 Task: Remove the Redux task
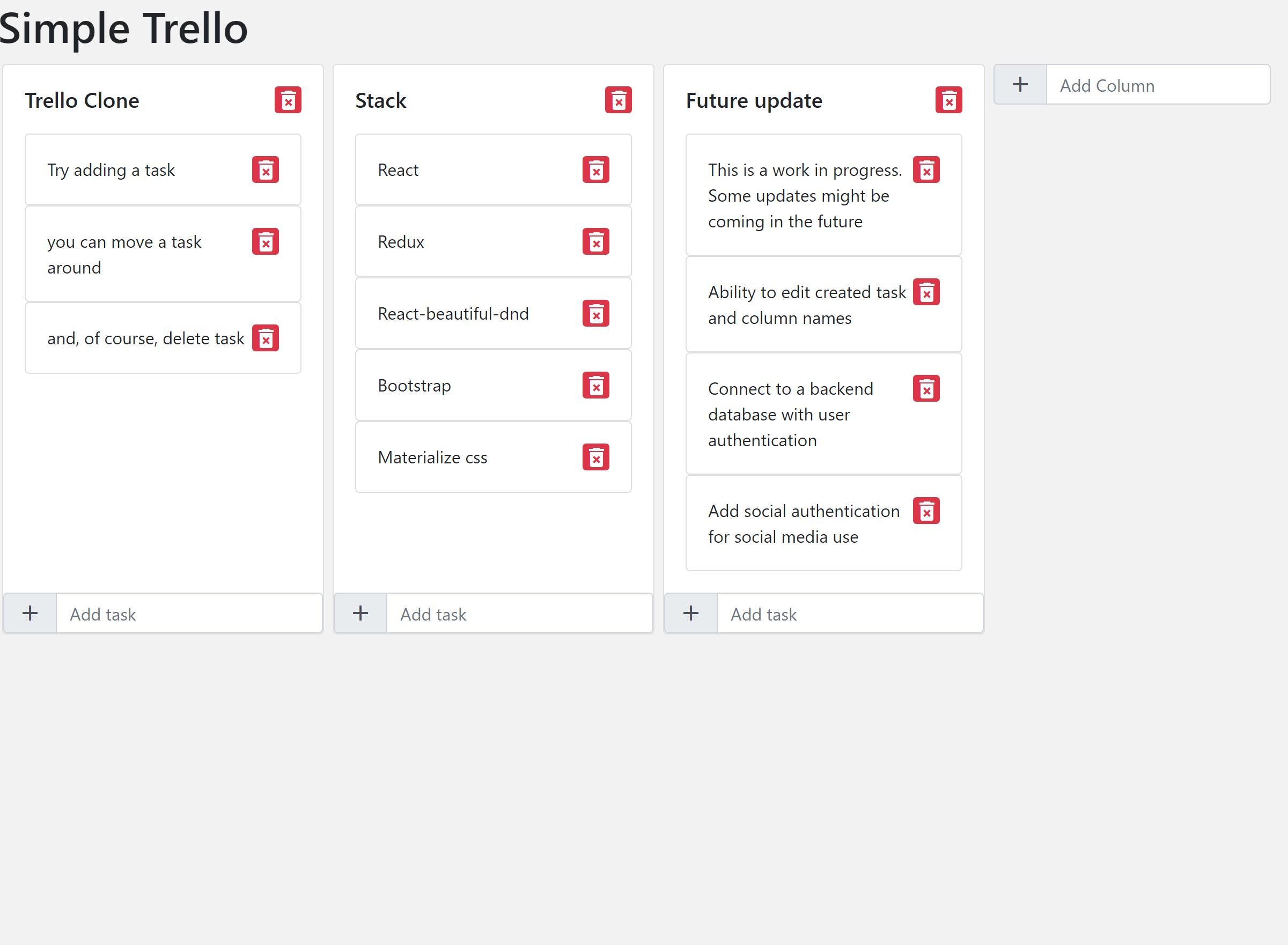(x=595, y=241)
